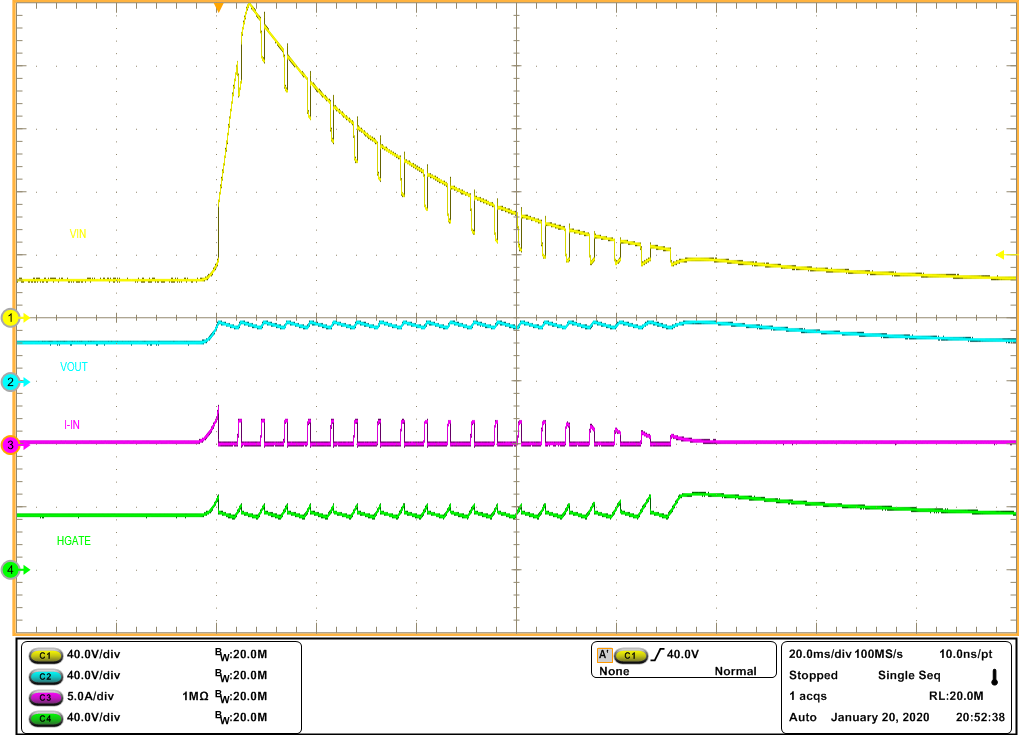Toggle channel 1 via its left-edge marker
The image size is (1024, 736).
[10, 316]
